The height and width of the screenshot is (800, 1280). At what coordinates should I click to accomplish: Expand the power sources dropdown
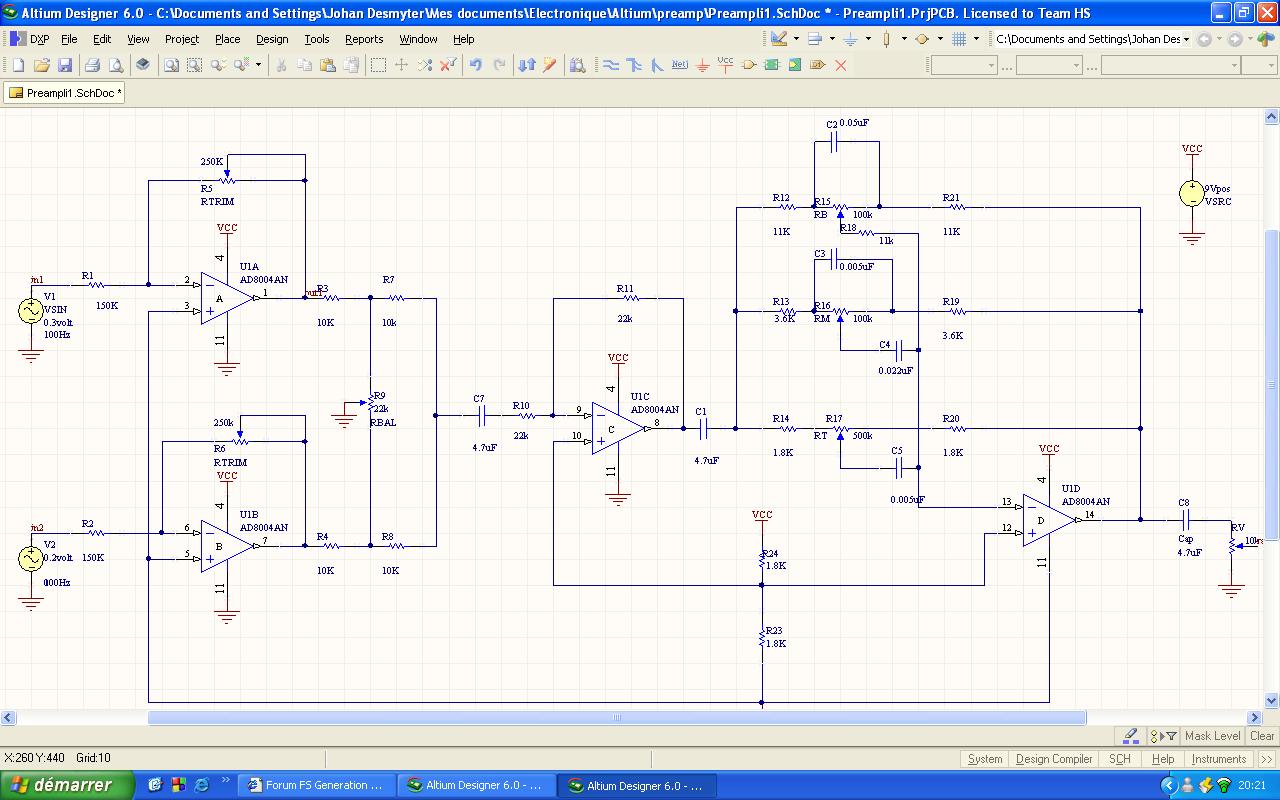pos(868,39)
